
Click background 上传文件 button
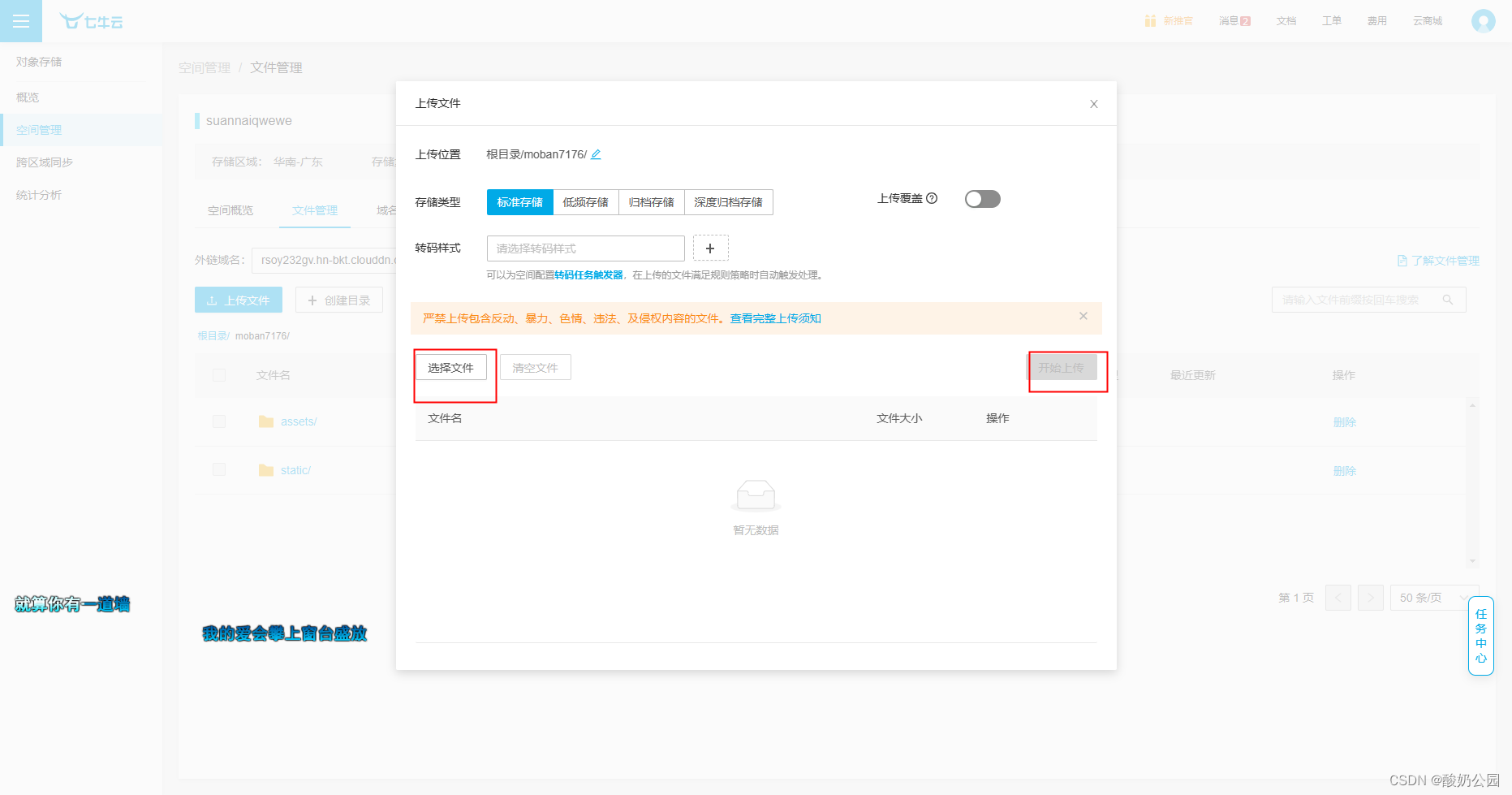(239, 300)
